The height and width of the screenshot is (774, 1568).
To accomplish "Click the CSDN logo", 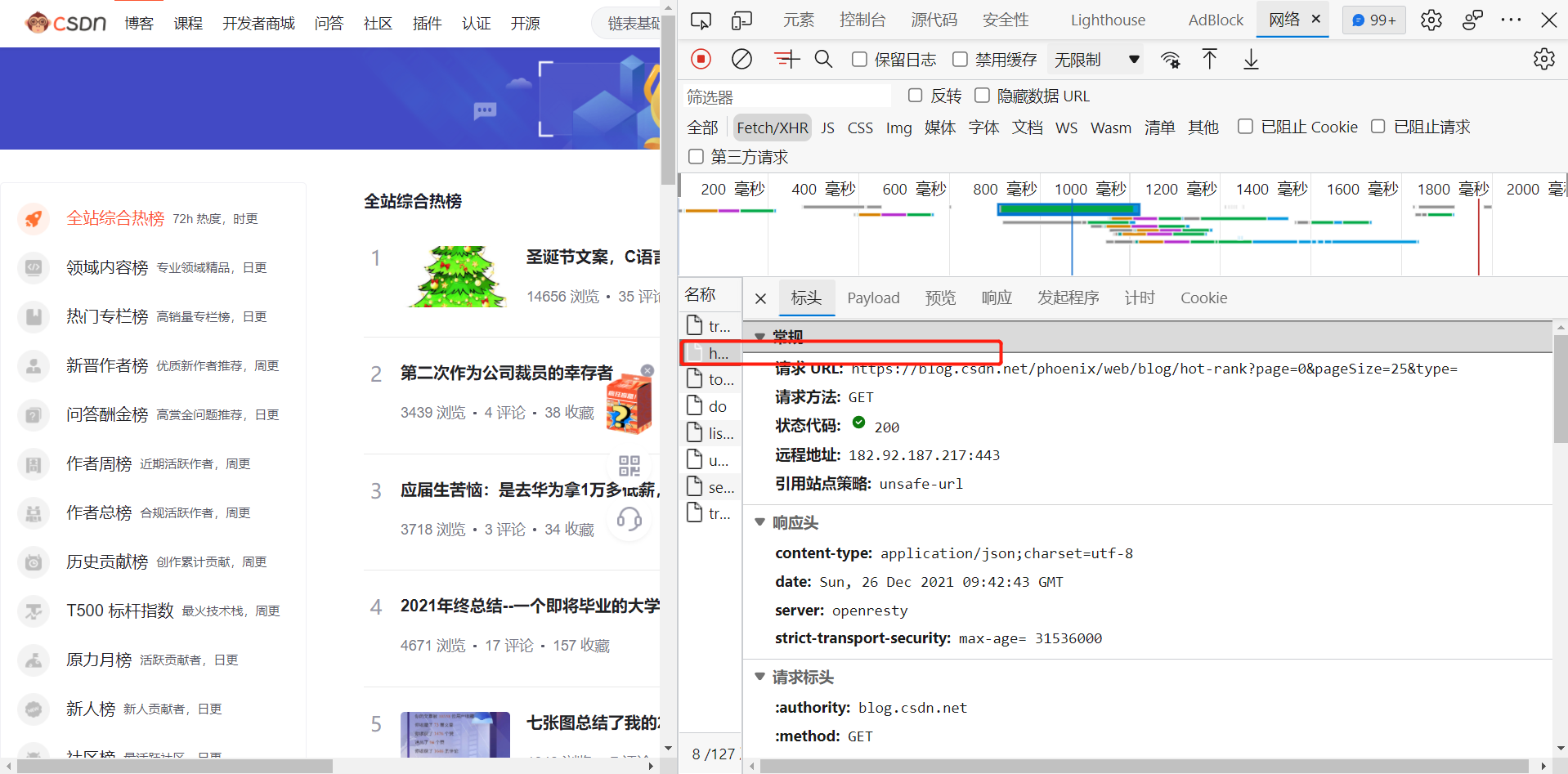I will (x=65, y=23).
